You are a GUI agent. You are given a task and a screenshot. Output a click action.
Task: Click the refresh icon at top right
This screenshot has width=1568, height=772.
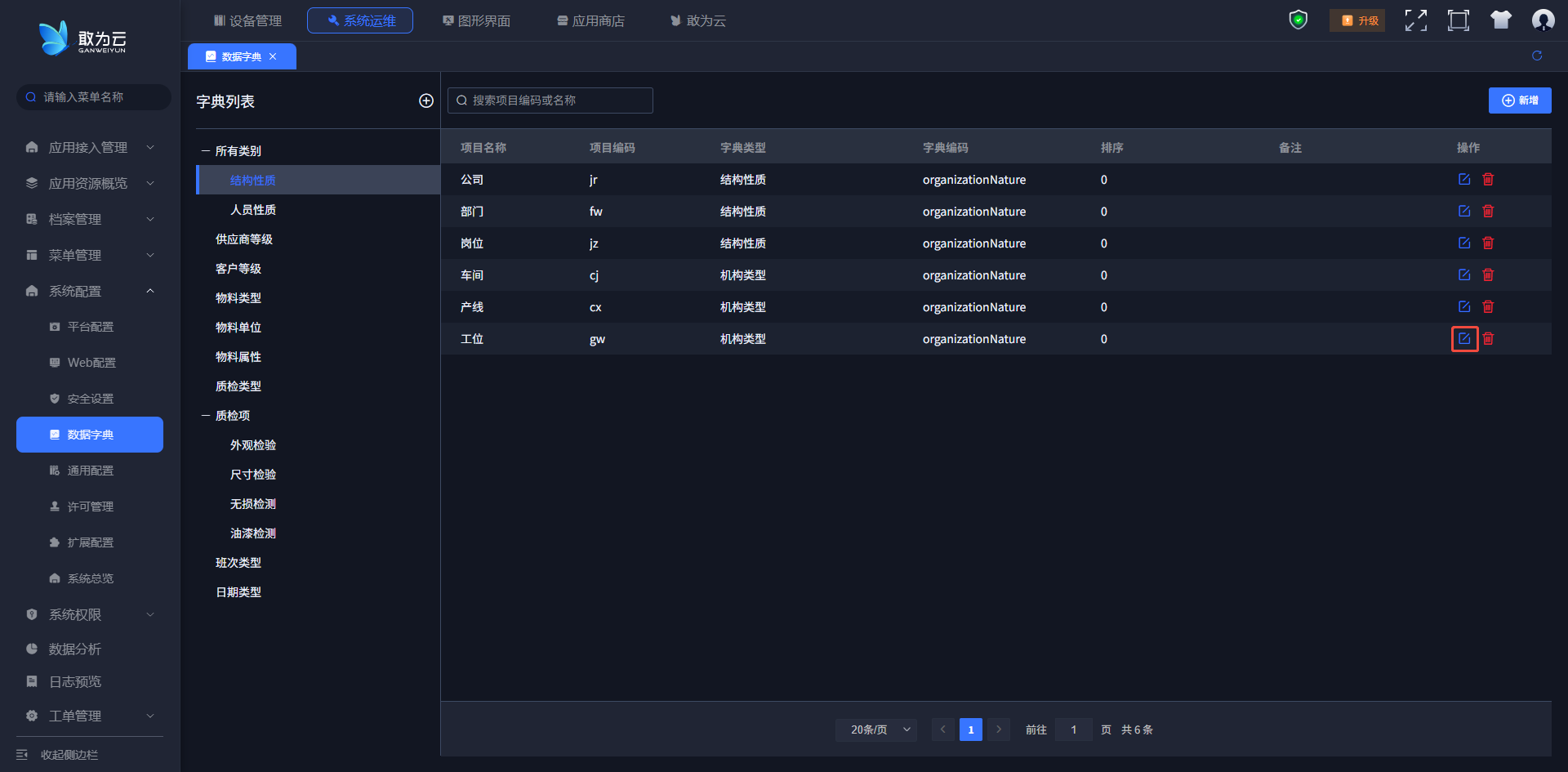[x=1536, y=56]
